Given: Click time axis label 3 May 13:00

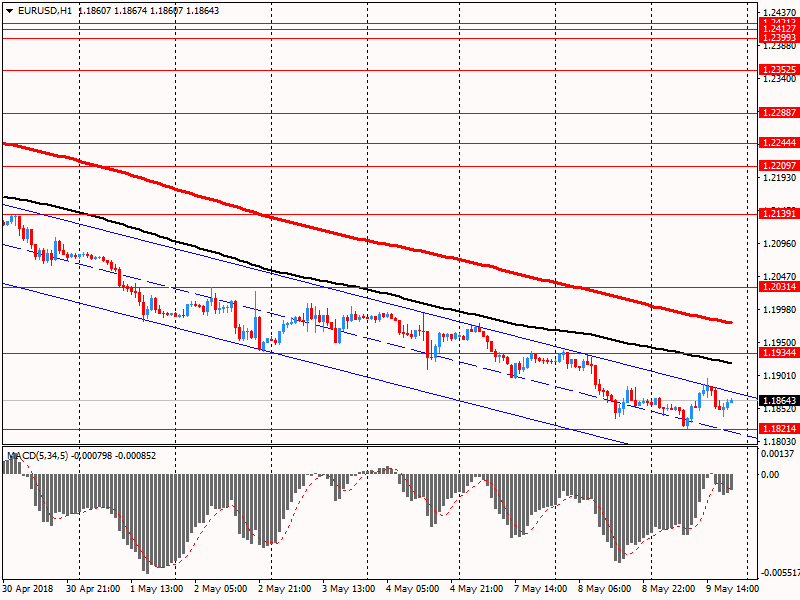Looking at the screenshot, I should (x=349, y=589).
